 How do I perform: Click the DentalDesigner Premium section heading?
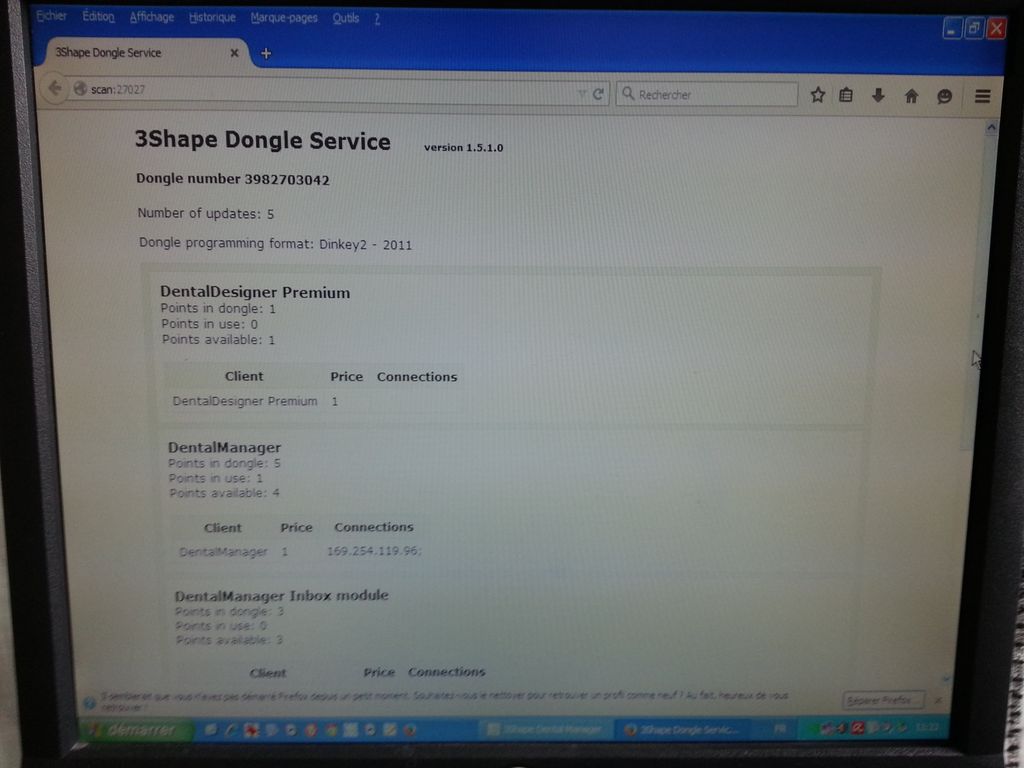255,292
